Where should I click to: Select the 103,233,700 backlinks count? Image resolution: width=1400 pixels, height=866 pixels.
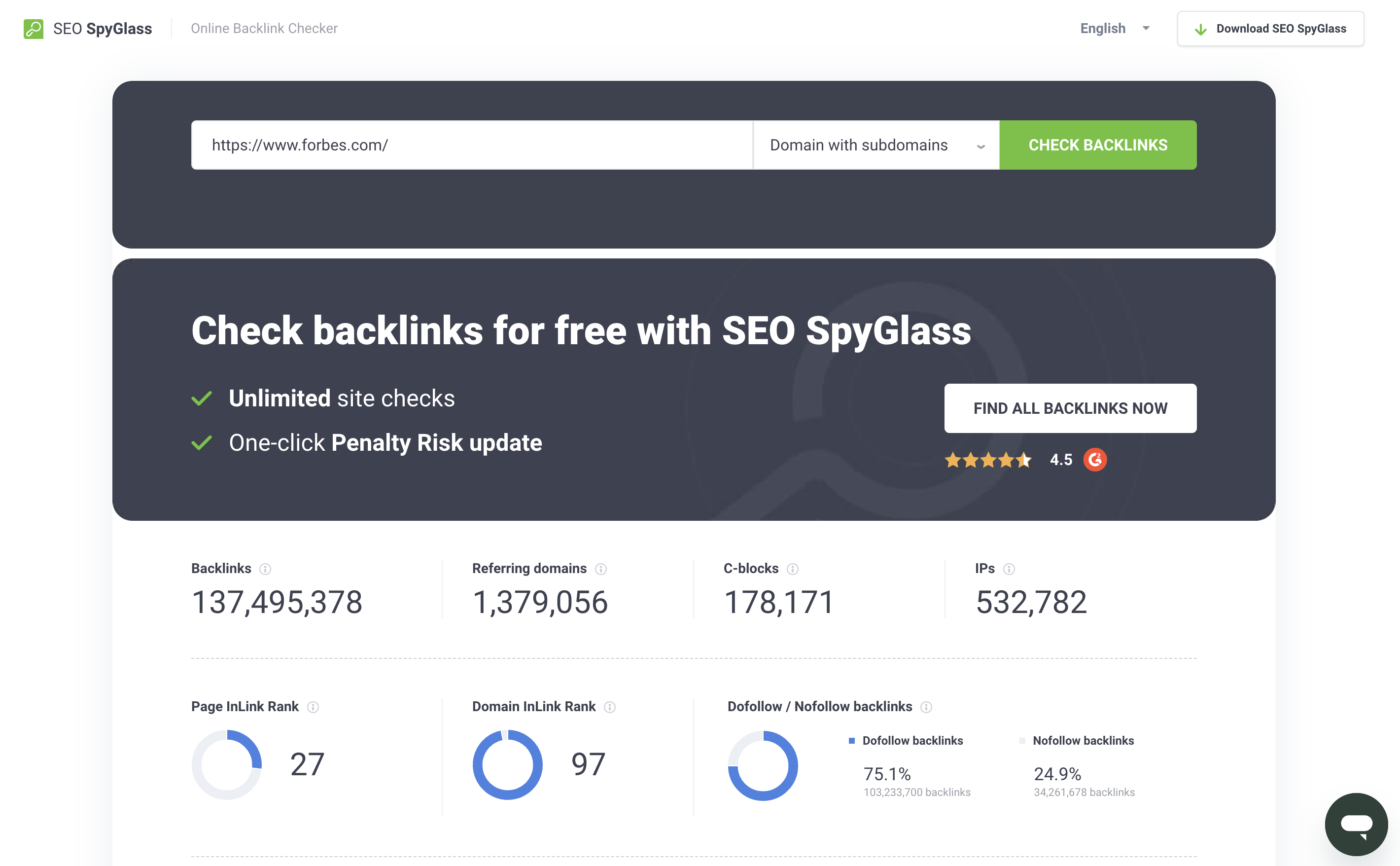(x=917, y=792)
